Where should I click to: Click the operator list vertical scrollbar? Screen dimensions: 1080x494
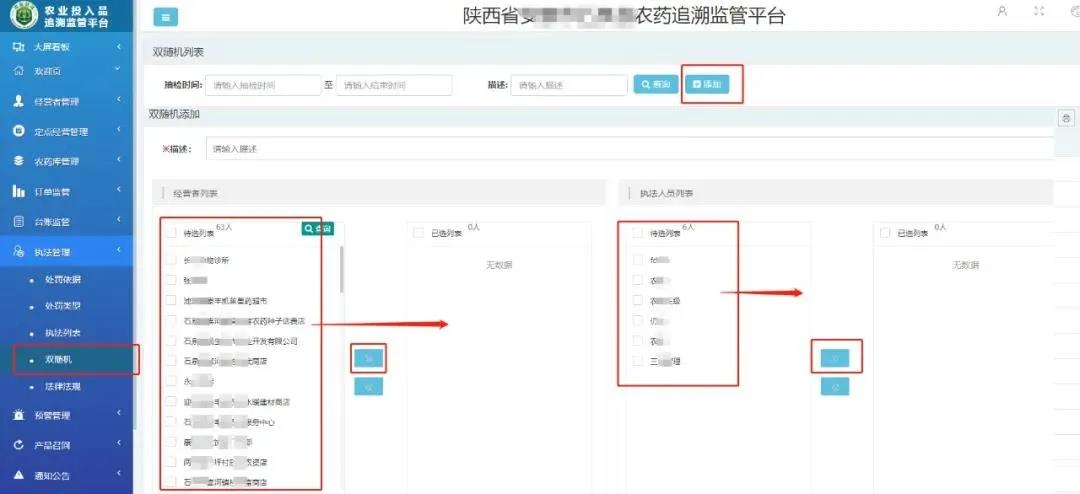[341, 268]
